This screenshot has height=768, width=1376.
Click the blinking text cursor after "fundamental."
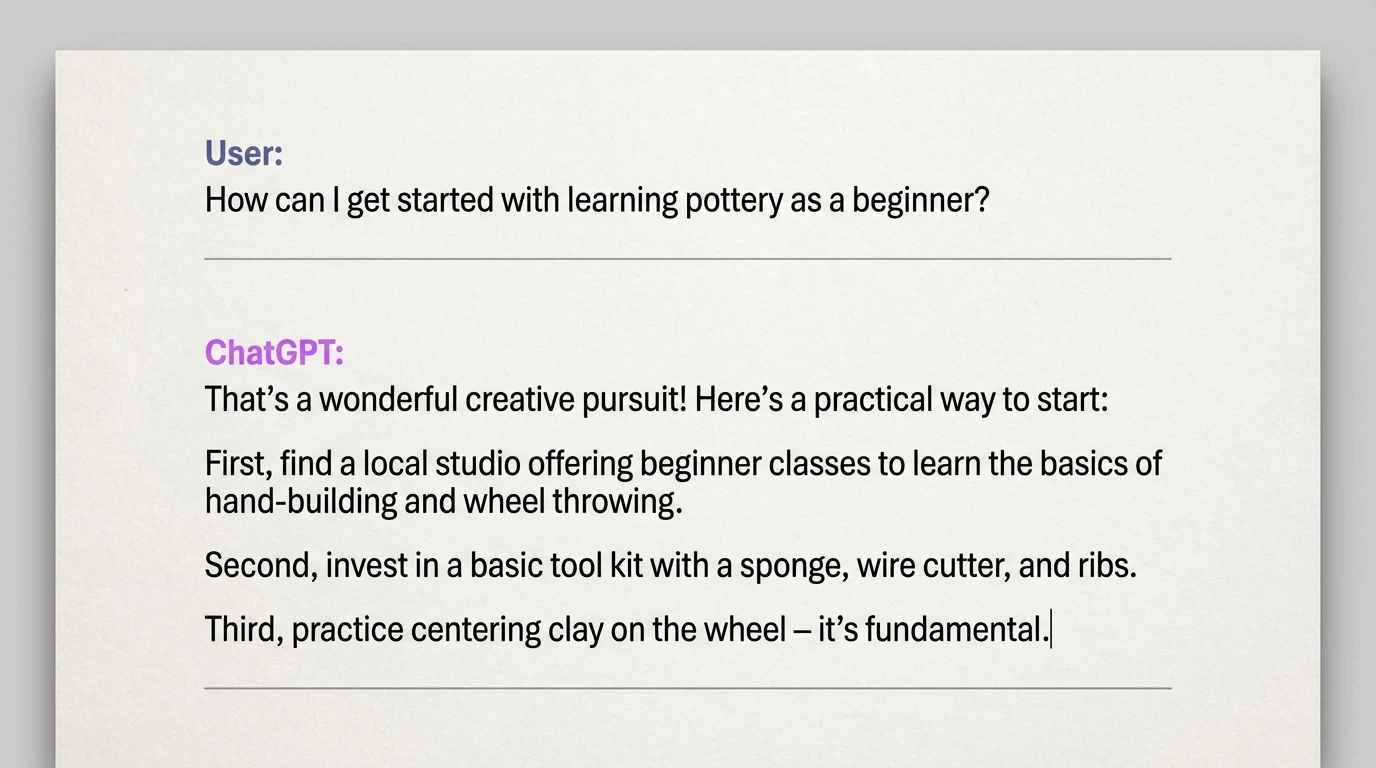(1051, 630)
